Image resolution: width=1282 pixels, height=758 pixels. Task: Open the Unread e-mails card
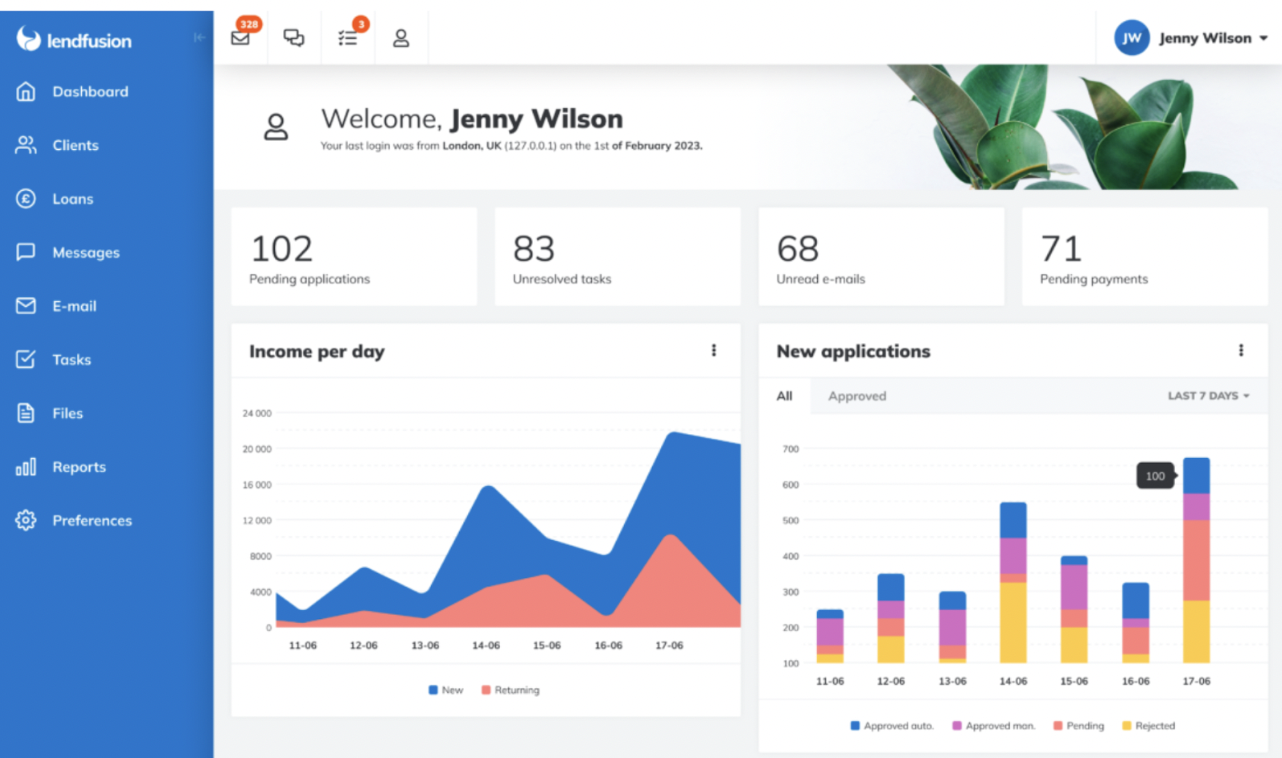(x=880, y=257)
